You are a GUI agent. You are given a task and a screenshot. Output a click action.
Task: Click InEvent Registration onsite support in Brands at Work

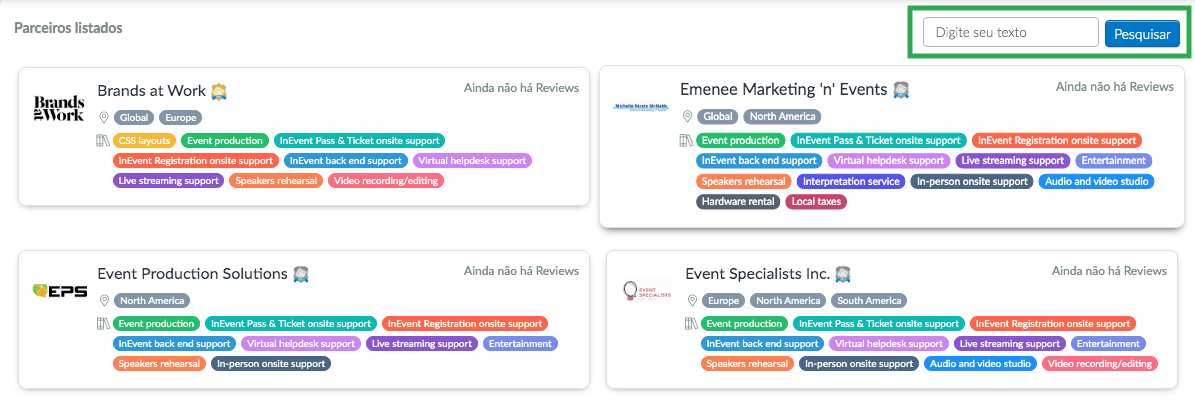click(x=196, y=161)
